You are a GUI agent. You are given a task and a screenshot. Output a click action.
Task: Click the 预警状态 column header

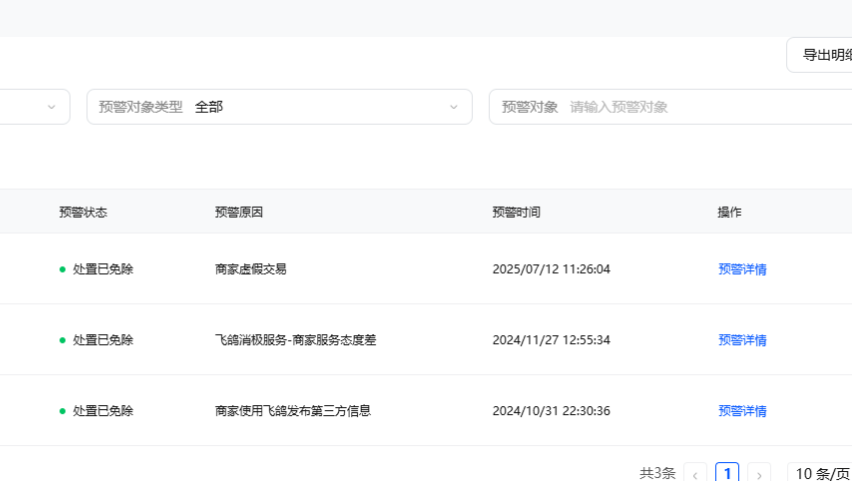click(x=83, y=212)
